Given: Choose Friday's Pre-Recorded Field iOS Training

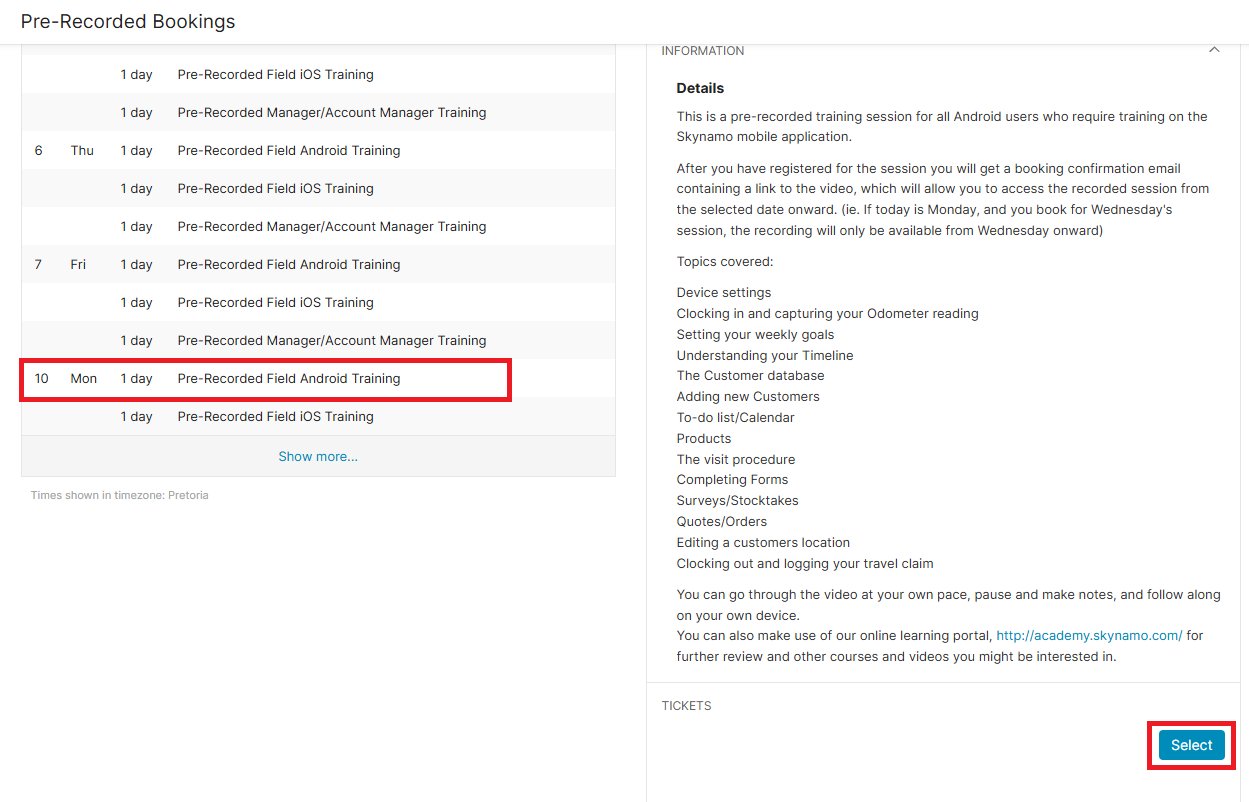Looking at the screenshot, I should [x=275, y=303].
